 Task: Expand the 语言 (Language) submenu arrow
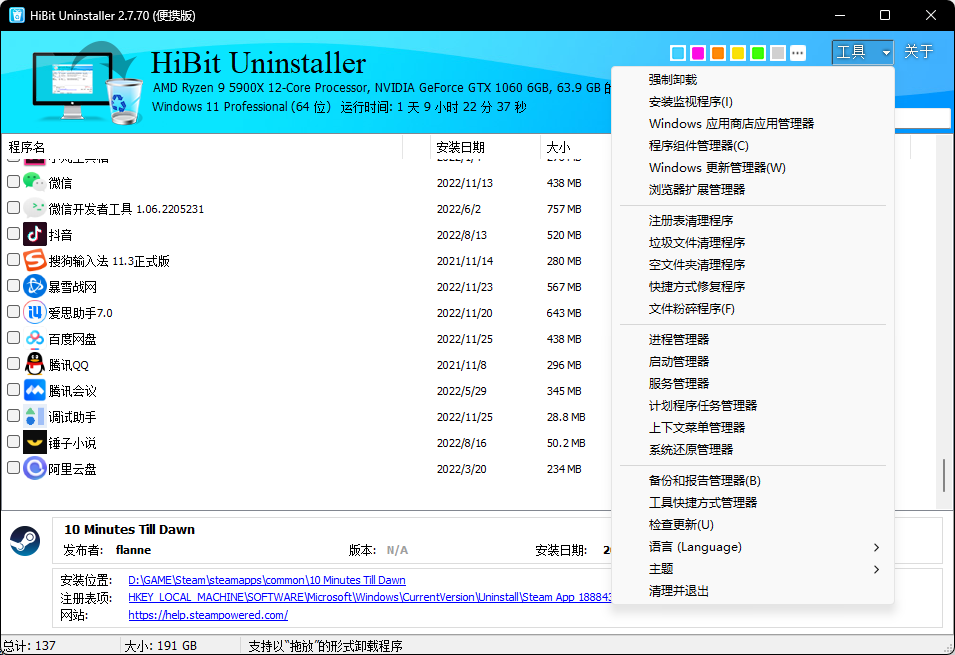876,547
